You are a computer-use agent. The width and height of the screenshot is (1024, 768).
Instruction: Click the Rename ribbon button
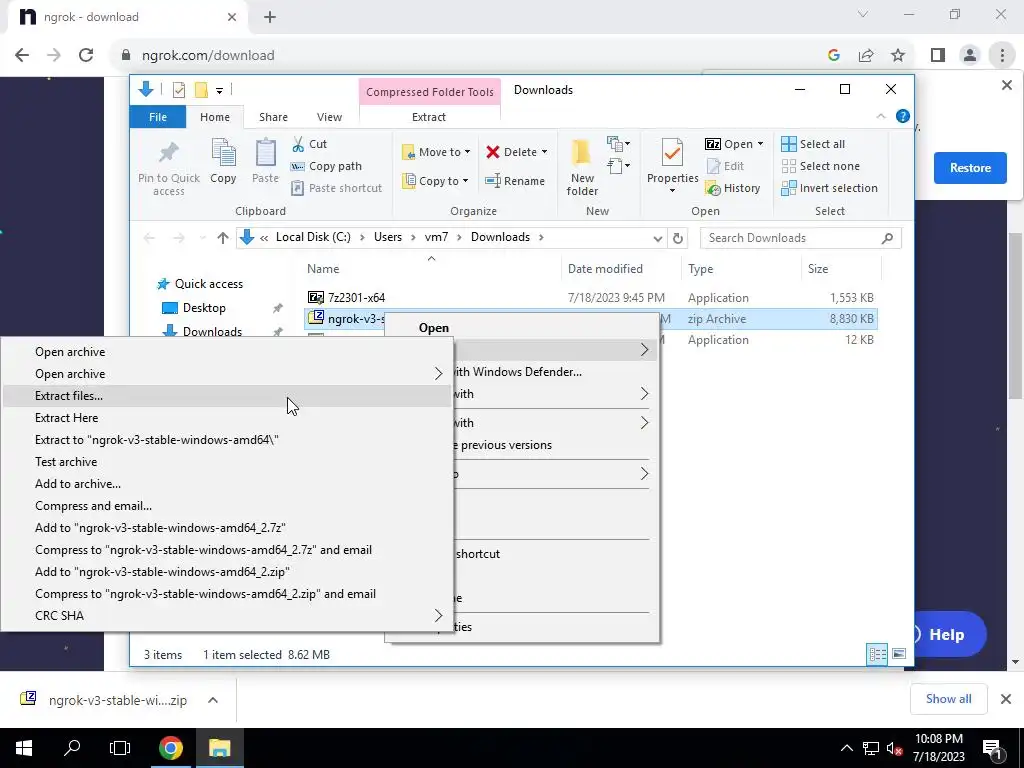515,181
